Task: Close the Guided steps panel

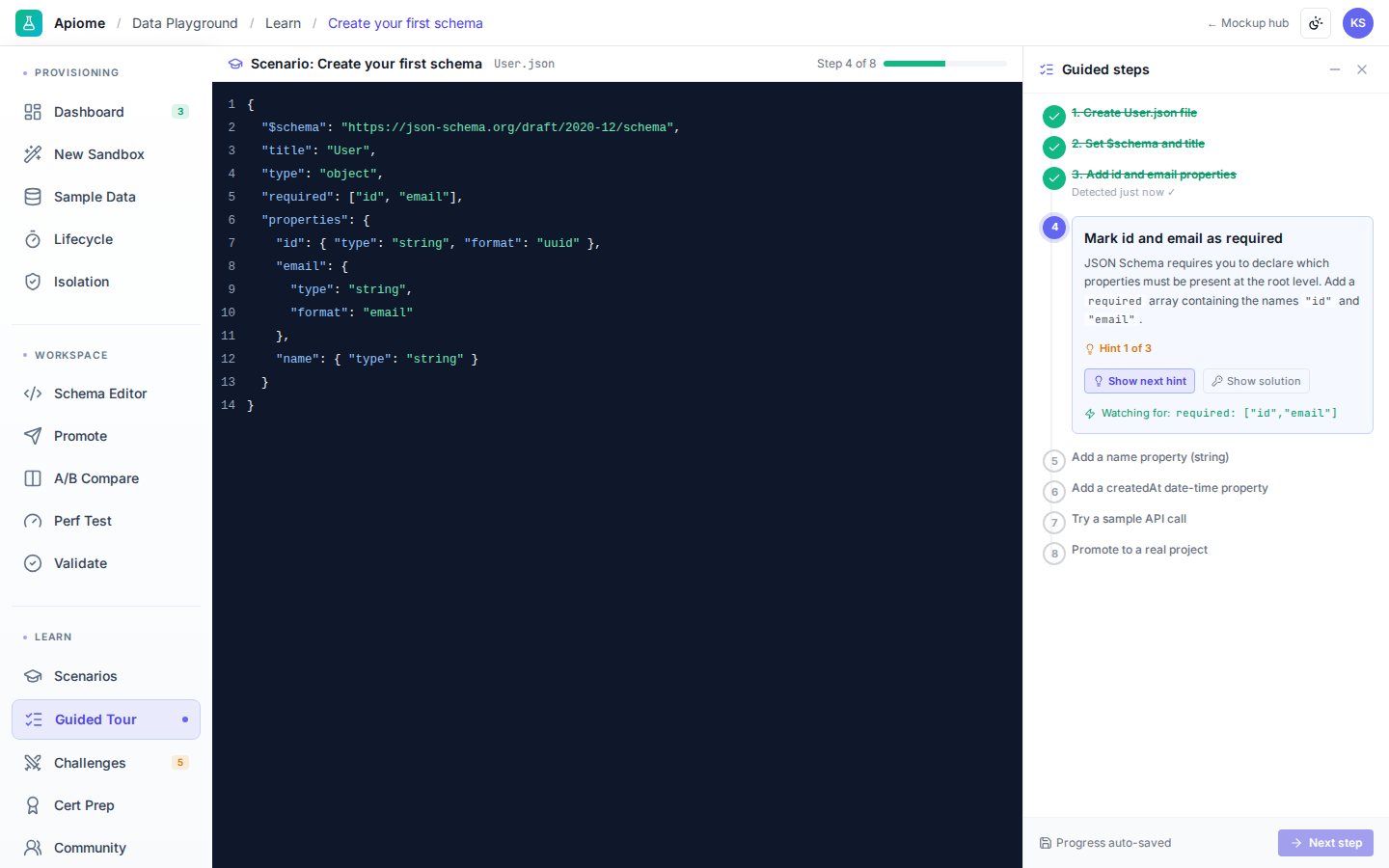Action: [1362, 69]
